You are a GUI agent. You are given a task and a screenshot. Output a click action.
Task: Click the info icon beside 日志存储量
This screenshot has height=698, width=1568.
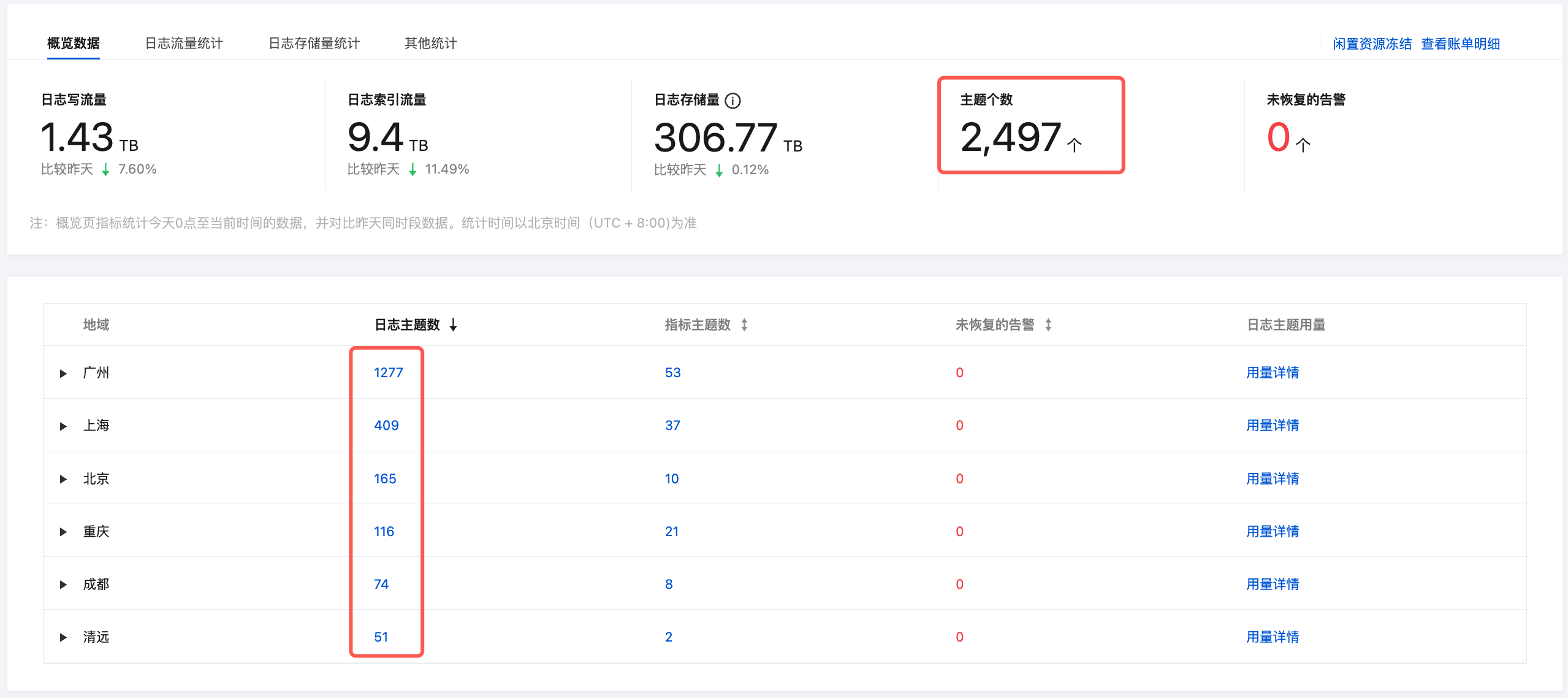pos(733,101)
